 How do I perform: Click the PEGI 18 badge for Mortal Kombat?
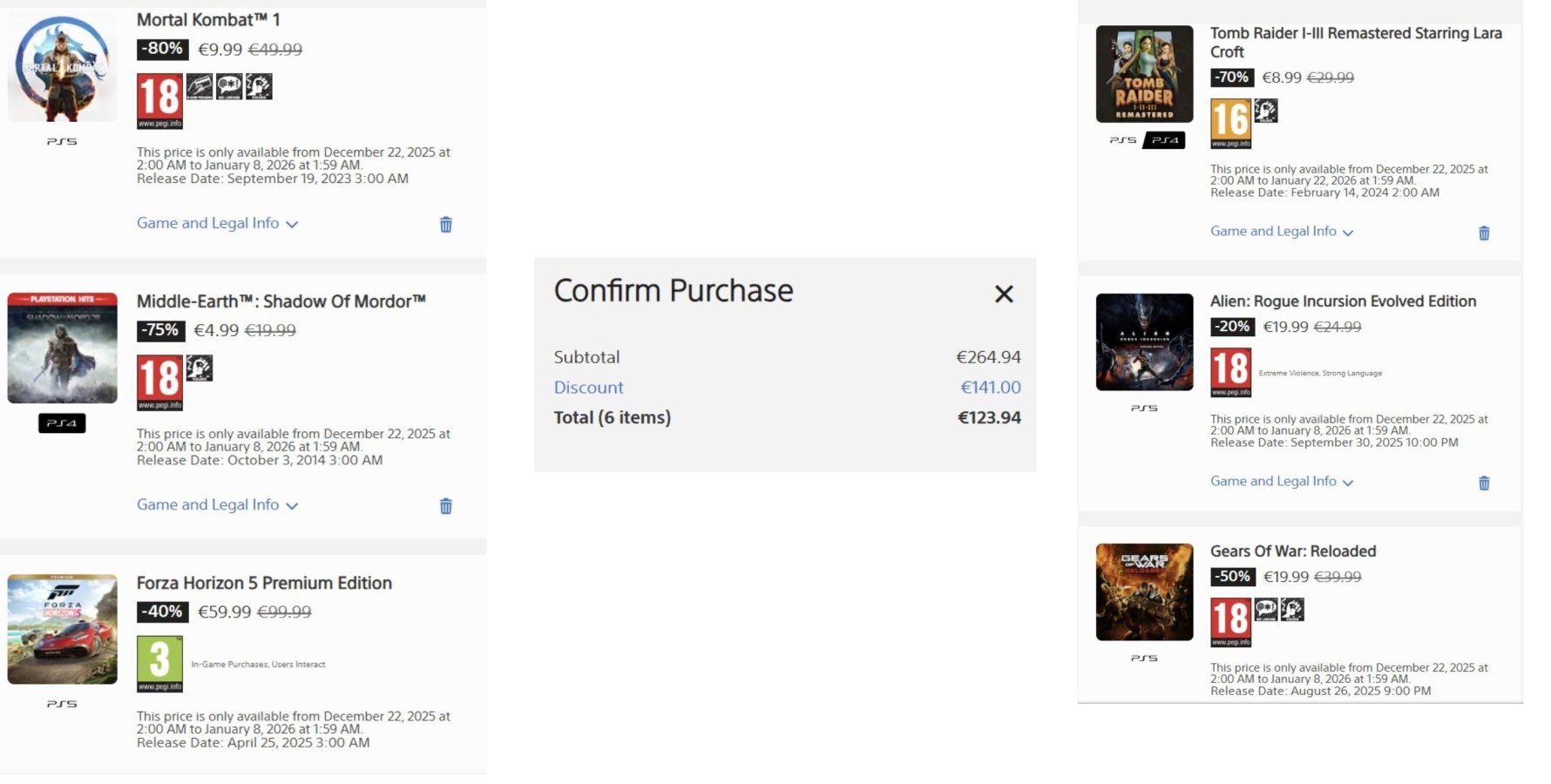click(x=159, y=101)
